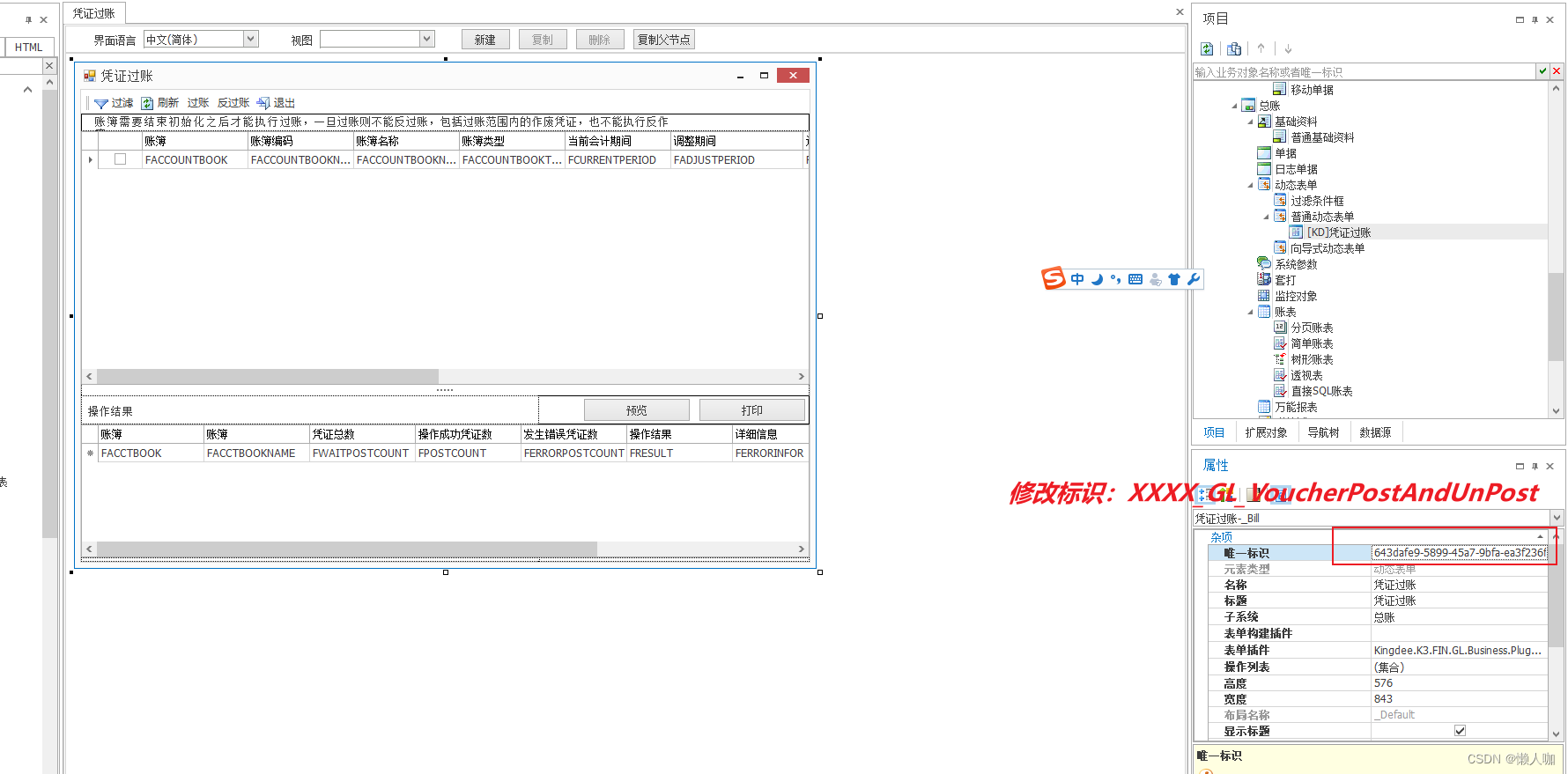1568x774 pixels.
Task: Click the Sogou user account icon
Action: coord(1155,279)
